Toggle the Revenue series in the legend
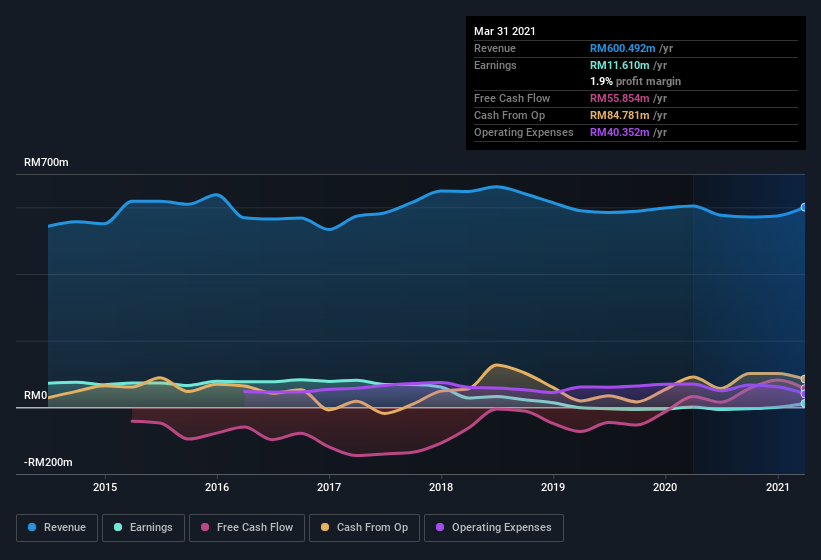821x560 pixels. pos(57,527)
